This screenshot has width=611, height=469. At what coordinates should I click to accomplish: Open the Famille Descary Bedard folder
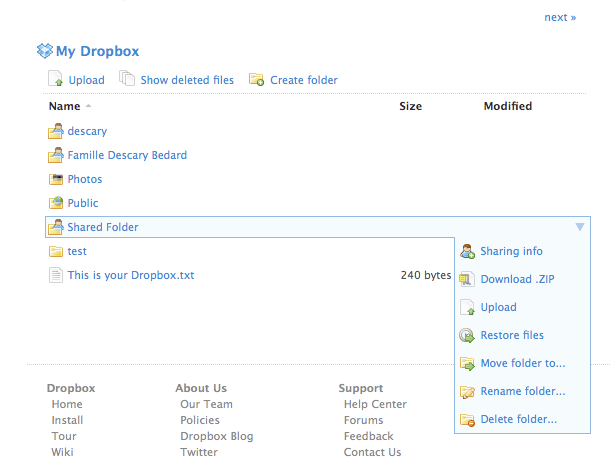click(127, 155)
